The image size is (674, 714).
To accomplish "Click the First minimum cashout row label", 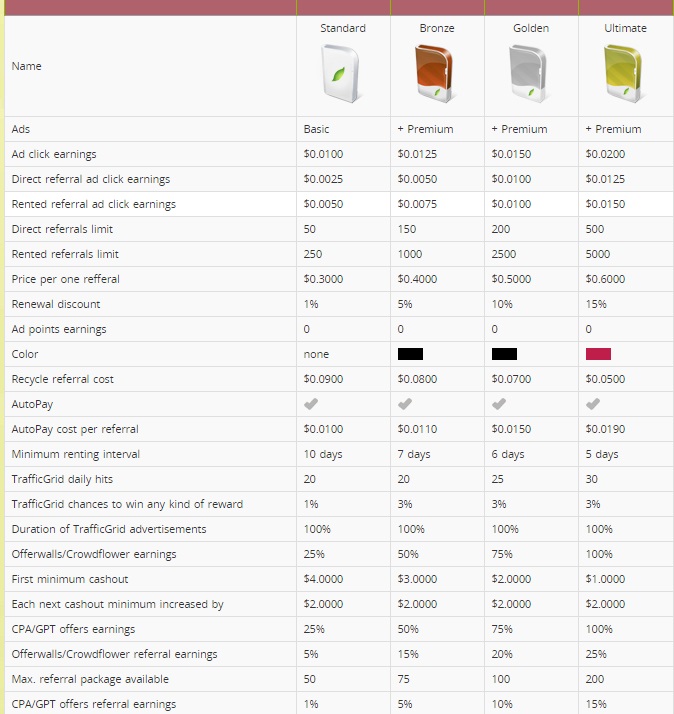I will pyautogui.click(x=68, y=579).
